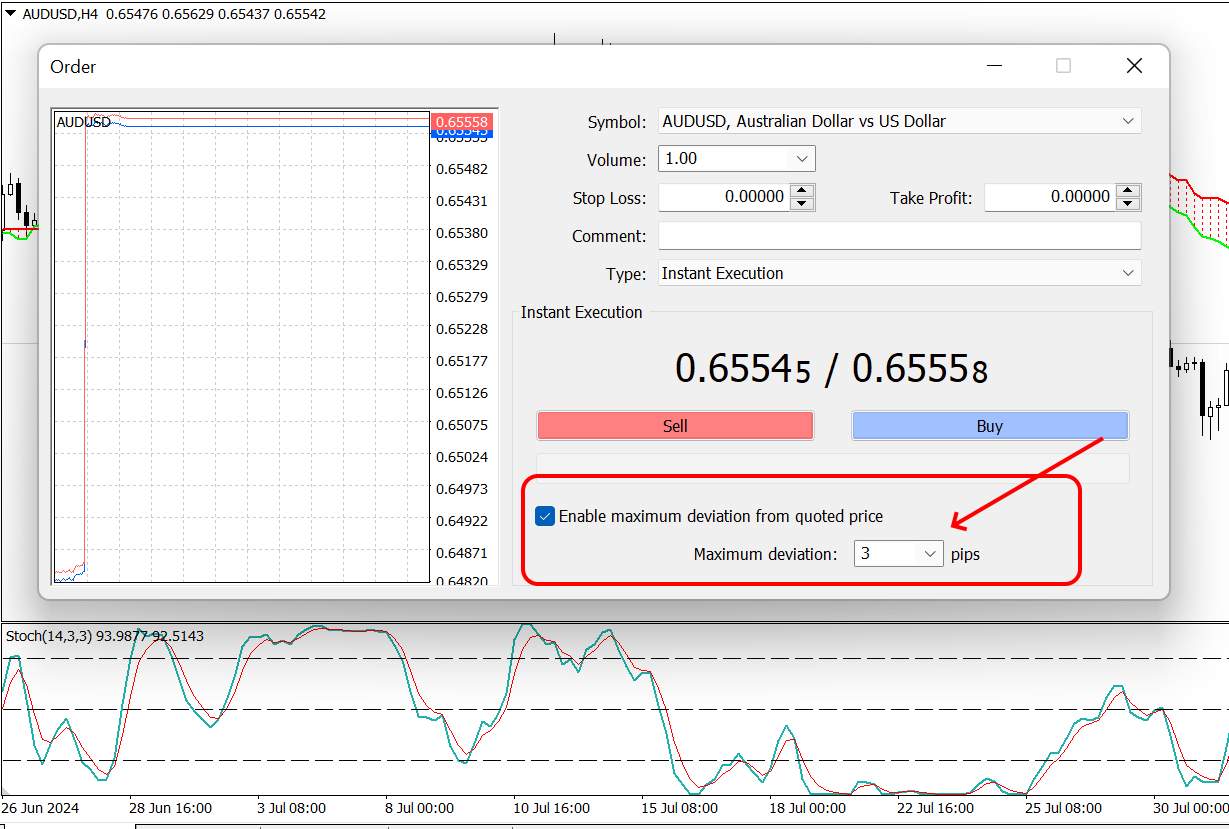Image resolution: width=1229 pixels, height=829 pixels.
Task: Disable maximum deviation from quoted price checkbox
Action: [545, 516]
